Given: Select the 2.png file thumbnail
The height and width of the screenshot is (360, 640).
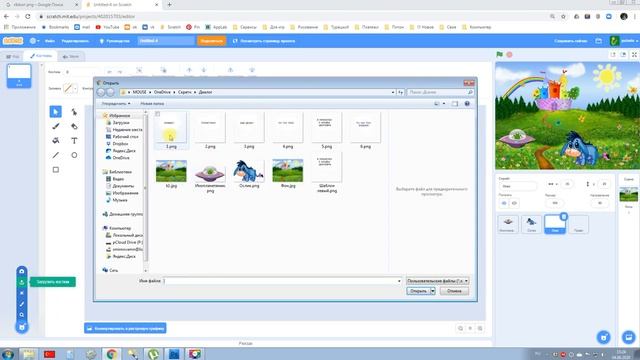Looking at the screenshot, I should pos(210,131).
